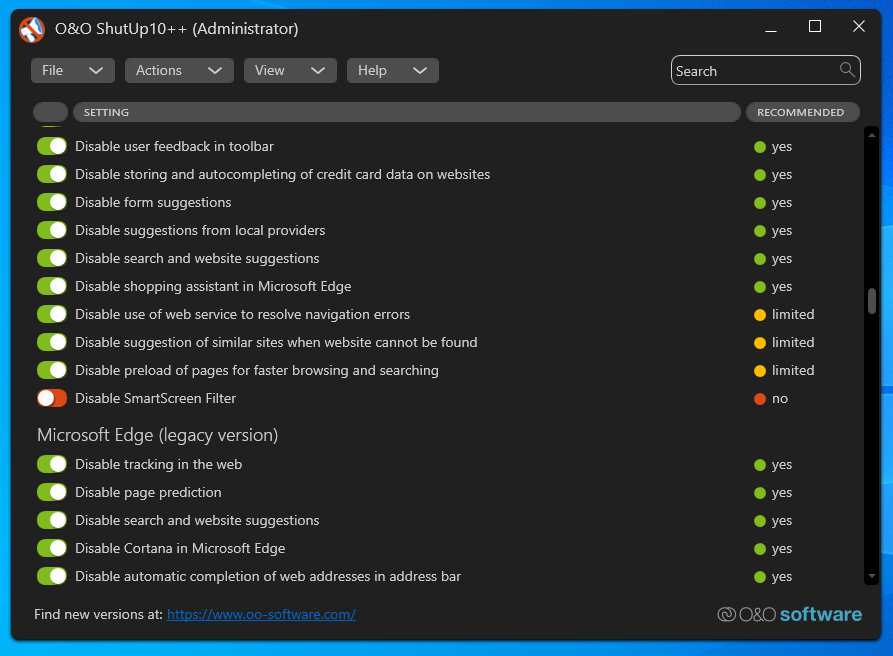The height and width of the screenshot is (656, 893).
Task: Click green dot beside Disable Cortana in Microsoft Edge
Action: pos(760,549)
